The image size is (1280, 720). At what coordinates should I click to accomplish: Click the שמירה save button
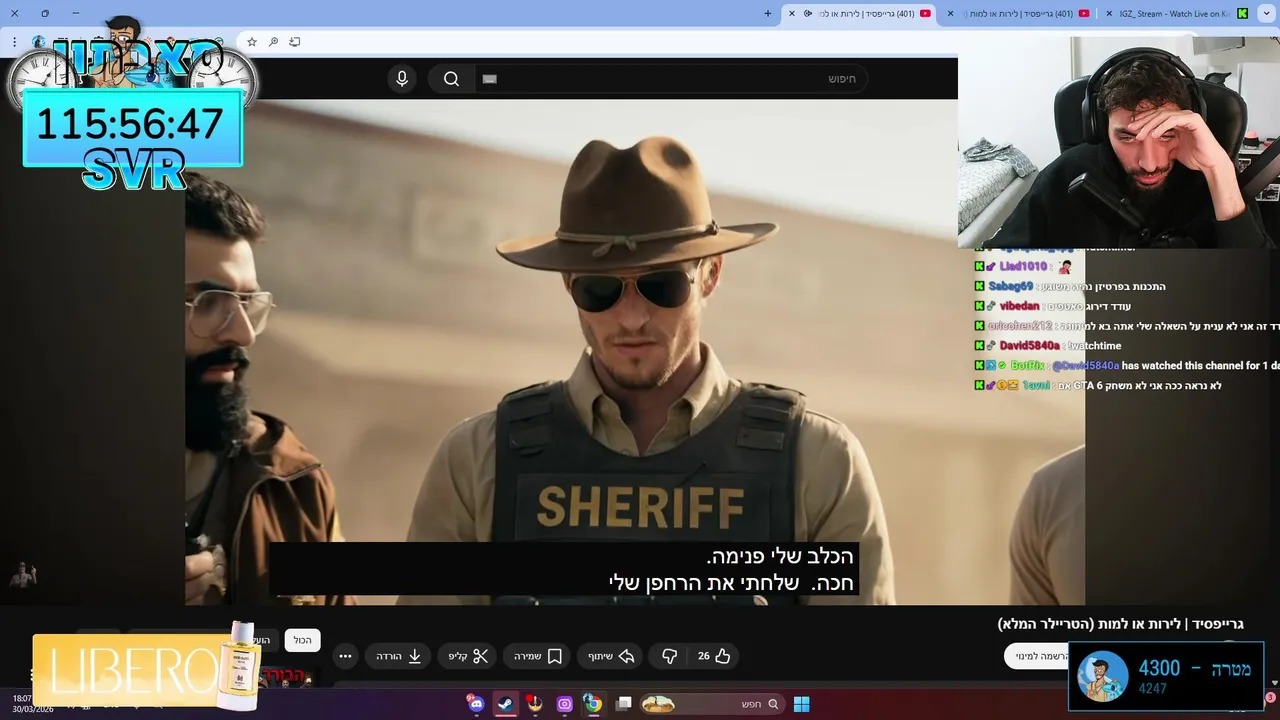538,656
